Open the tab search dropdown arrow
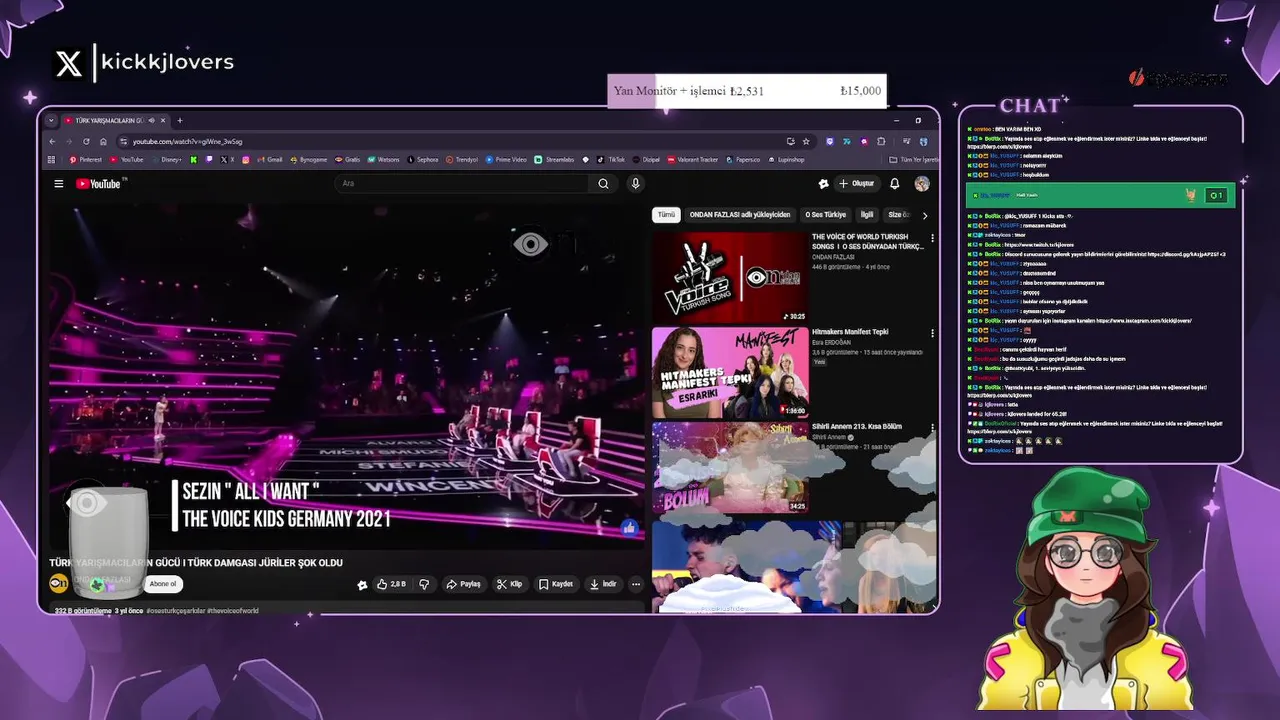This screenshot has width=1280, height=720. (x=51, y=121)
